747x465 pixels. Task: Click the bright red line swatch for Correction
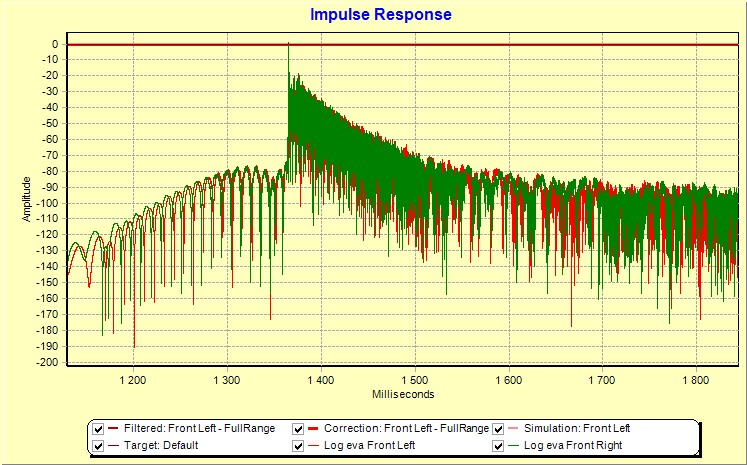(x=313, y=429)
